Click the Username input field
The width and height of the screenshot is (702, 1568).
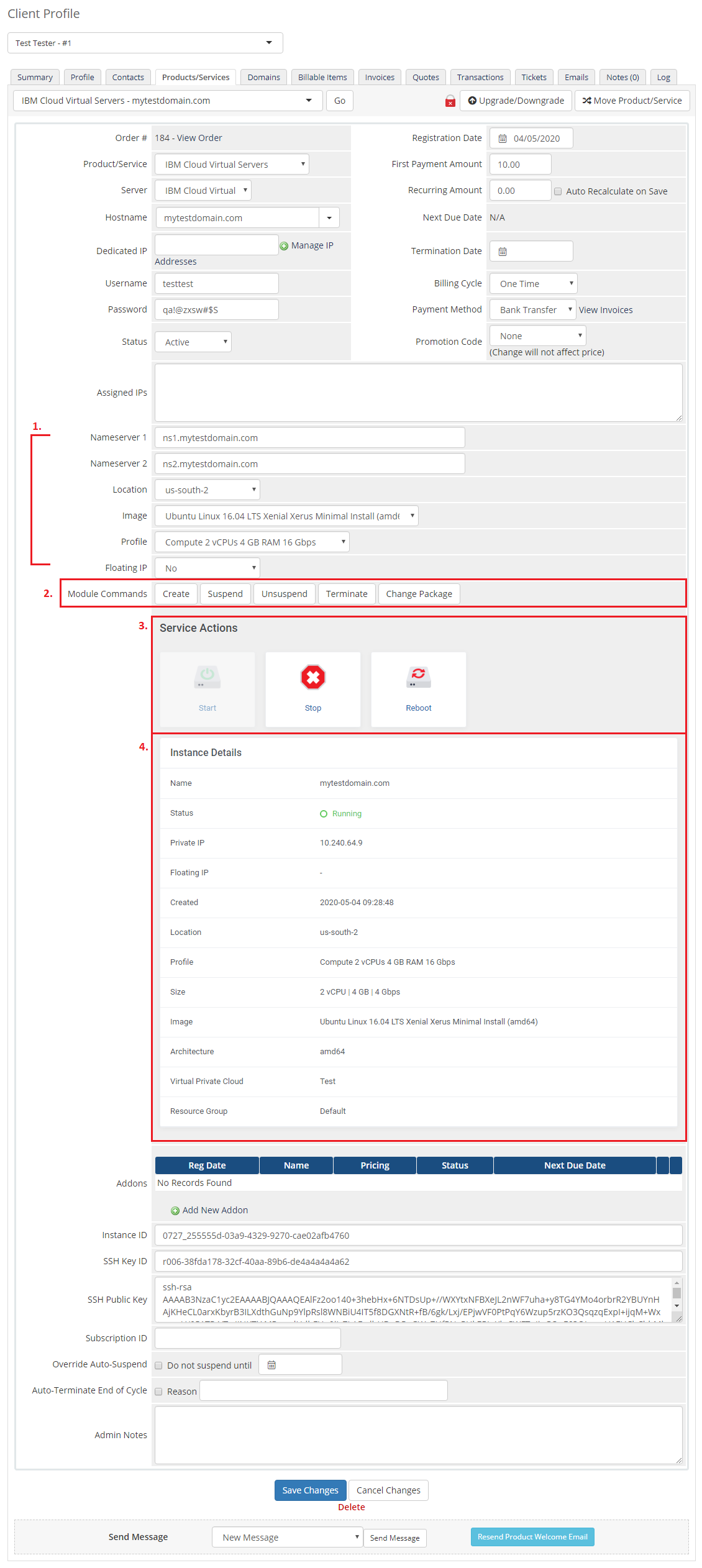pyautogui.click(x=217, y=283)
